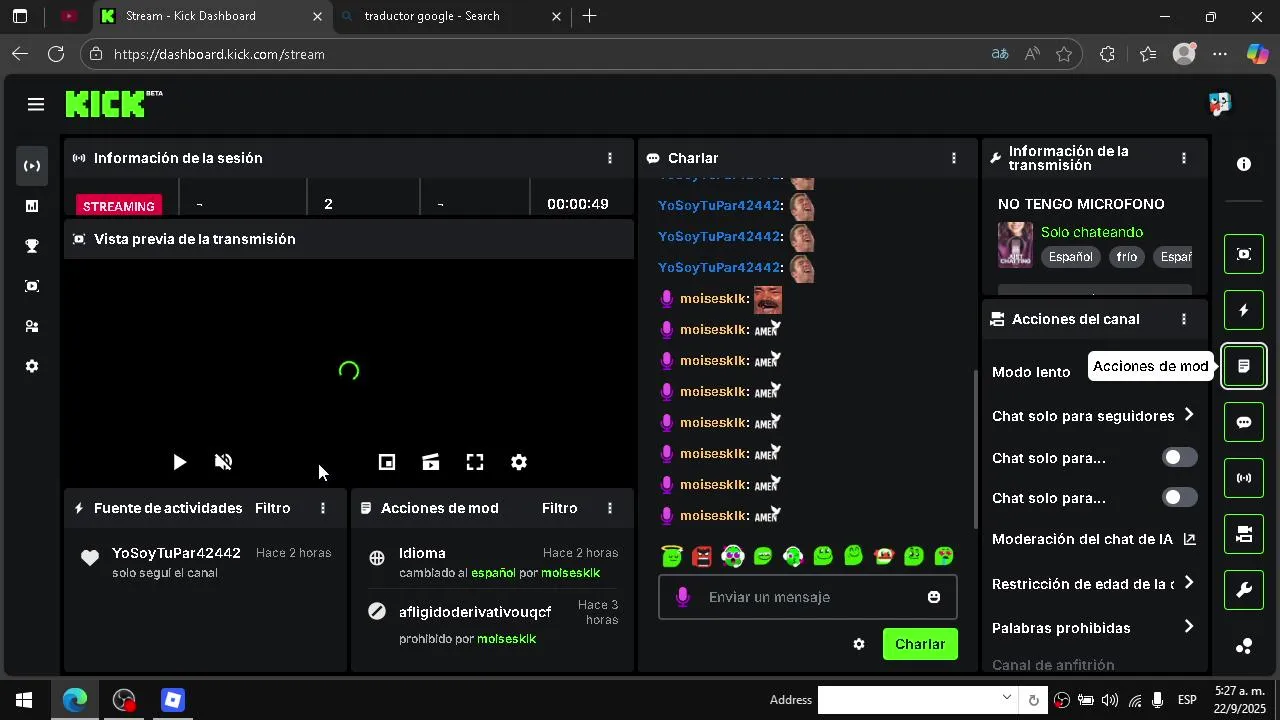
Task: Enable the switch just above Moderación del chat de IA
Action: [1179, 497]
